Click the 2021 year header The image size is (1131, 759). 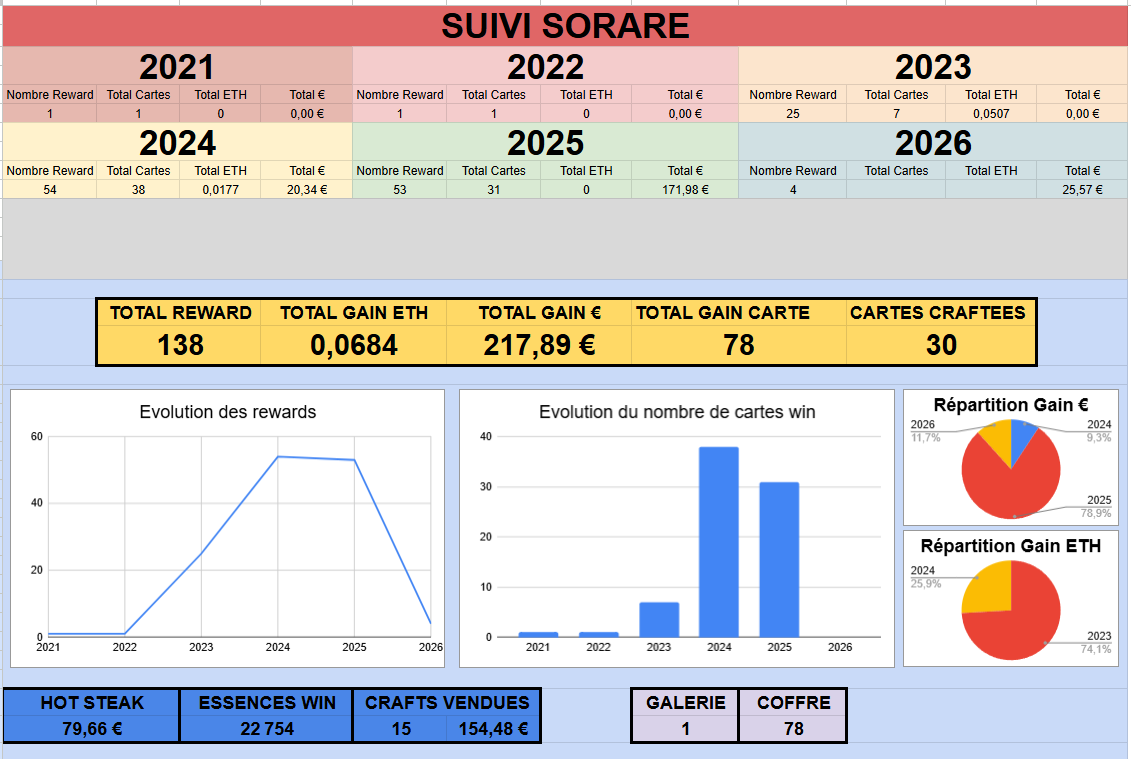tap(177, 66)
